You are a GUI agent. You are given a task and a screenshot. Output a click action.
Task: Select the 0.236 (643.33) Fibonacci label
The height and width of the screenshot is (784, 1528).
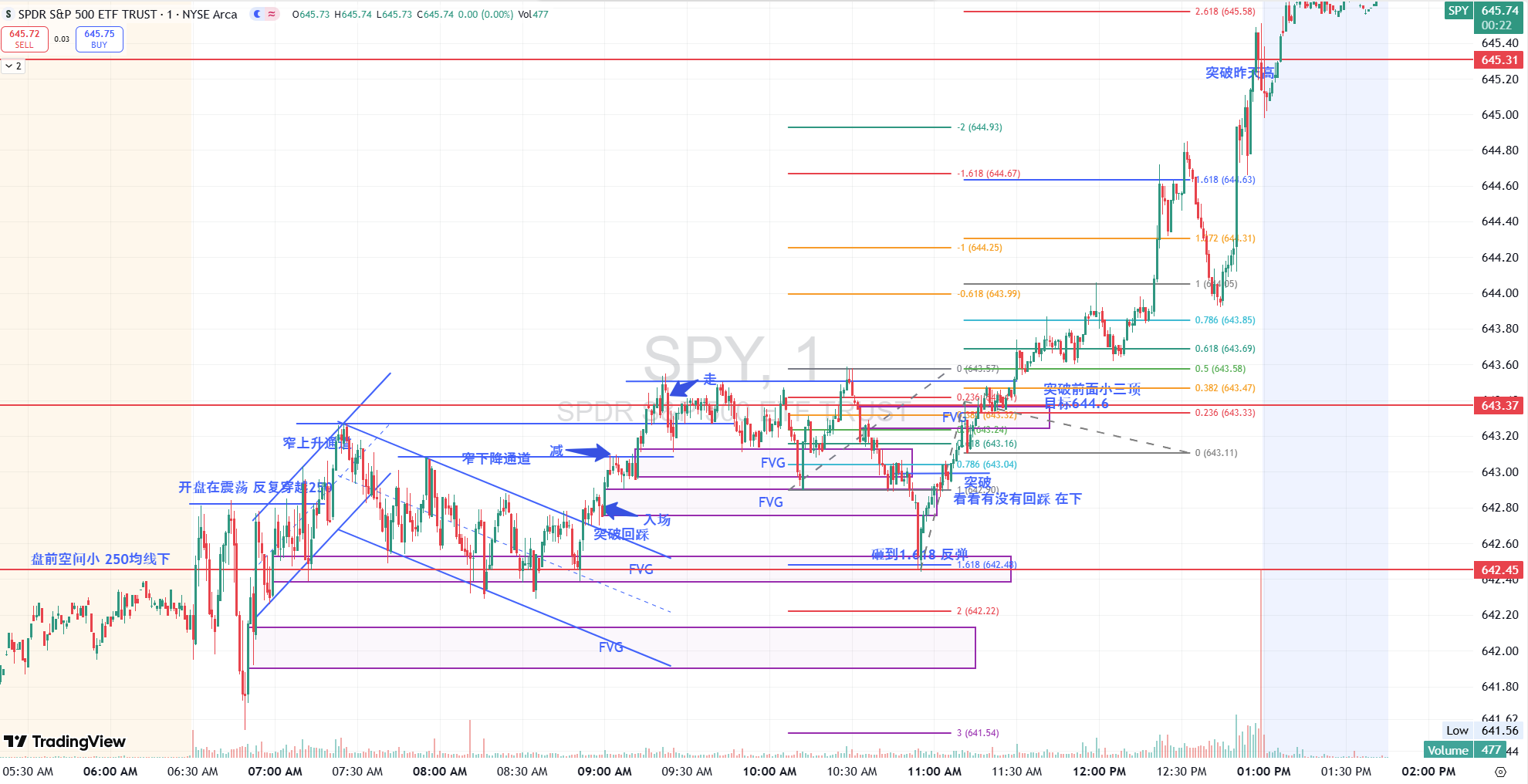tap(1225, 413)
